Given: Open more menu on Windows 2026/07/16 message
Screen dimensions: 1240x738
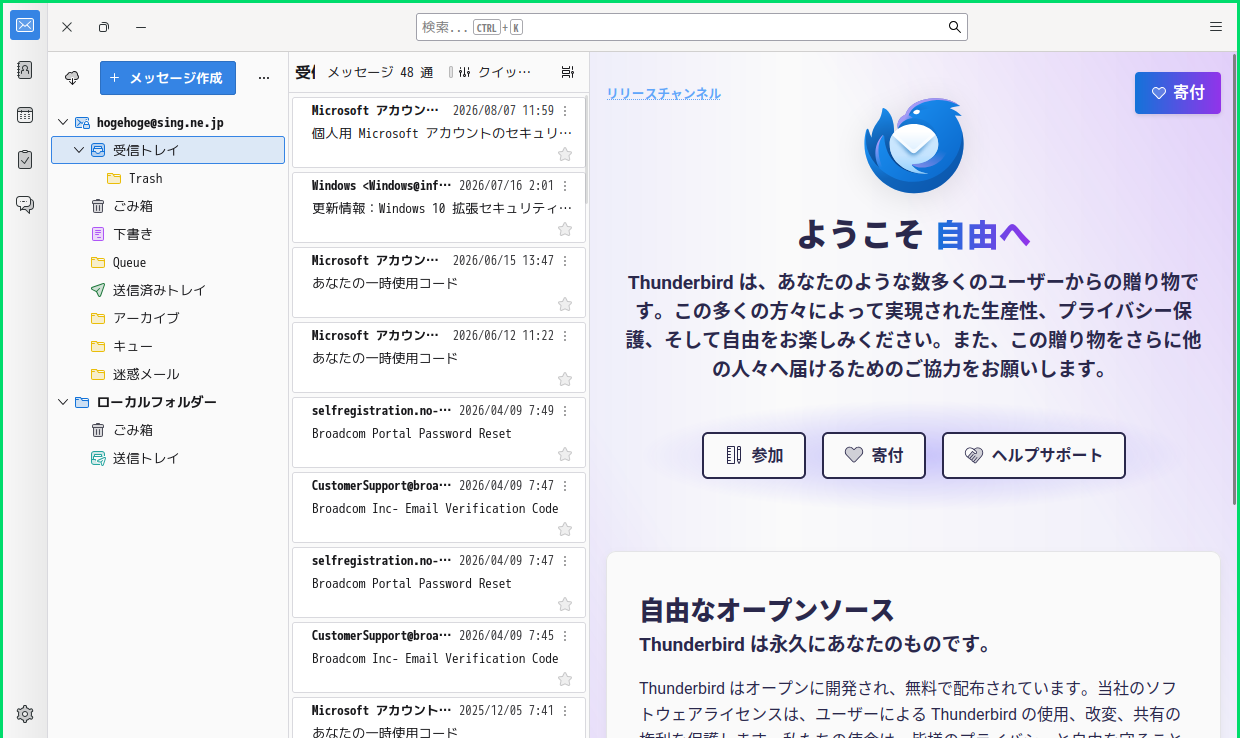Looking at the screenshot, I should point(565,186).
